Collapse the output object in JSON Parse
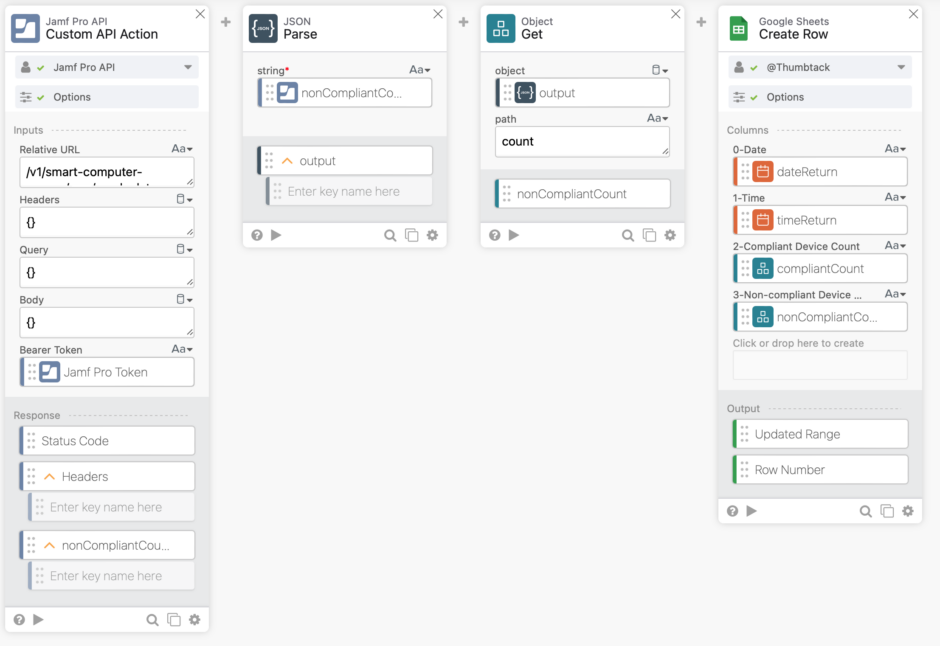Viewport: 940px width, 646px height. coord(287,161)
